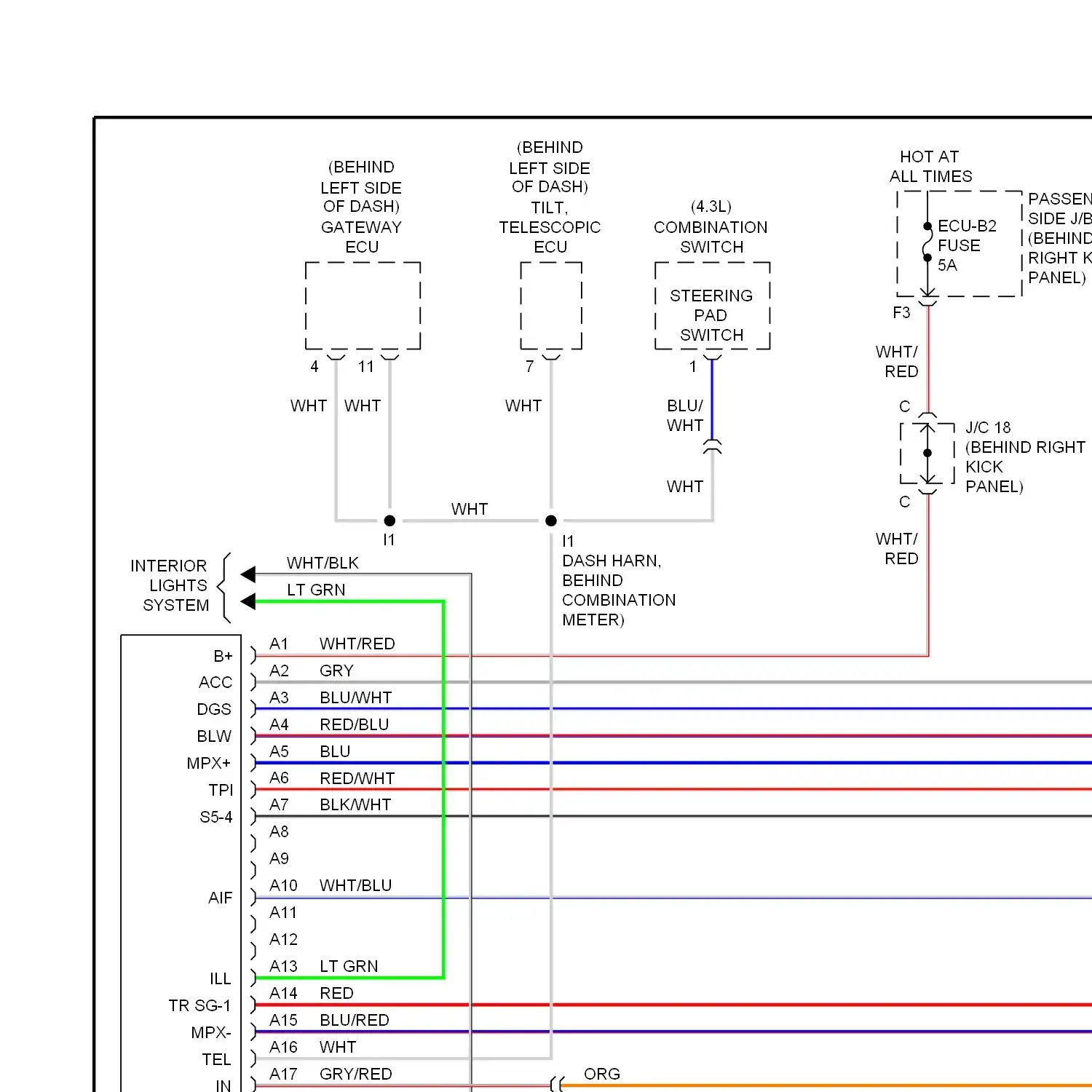Click the A8 empty pin label
The image size is (1092, 1092).
tap(279, 831)
